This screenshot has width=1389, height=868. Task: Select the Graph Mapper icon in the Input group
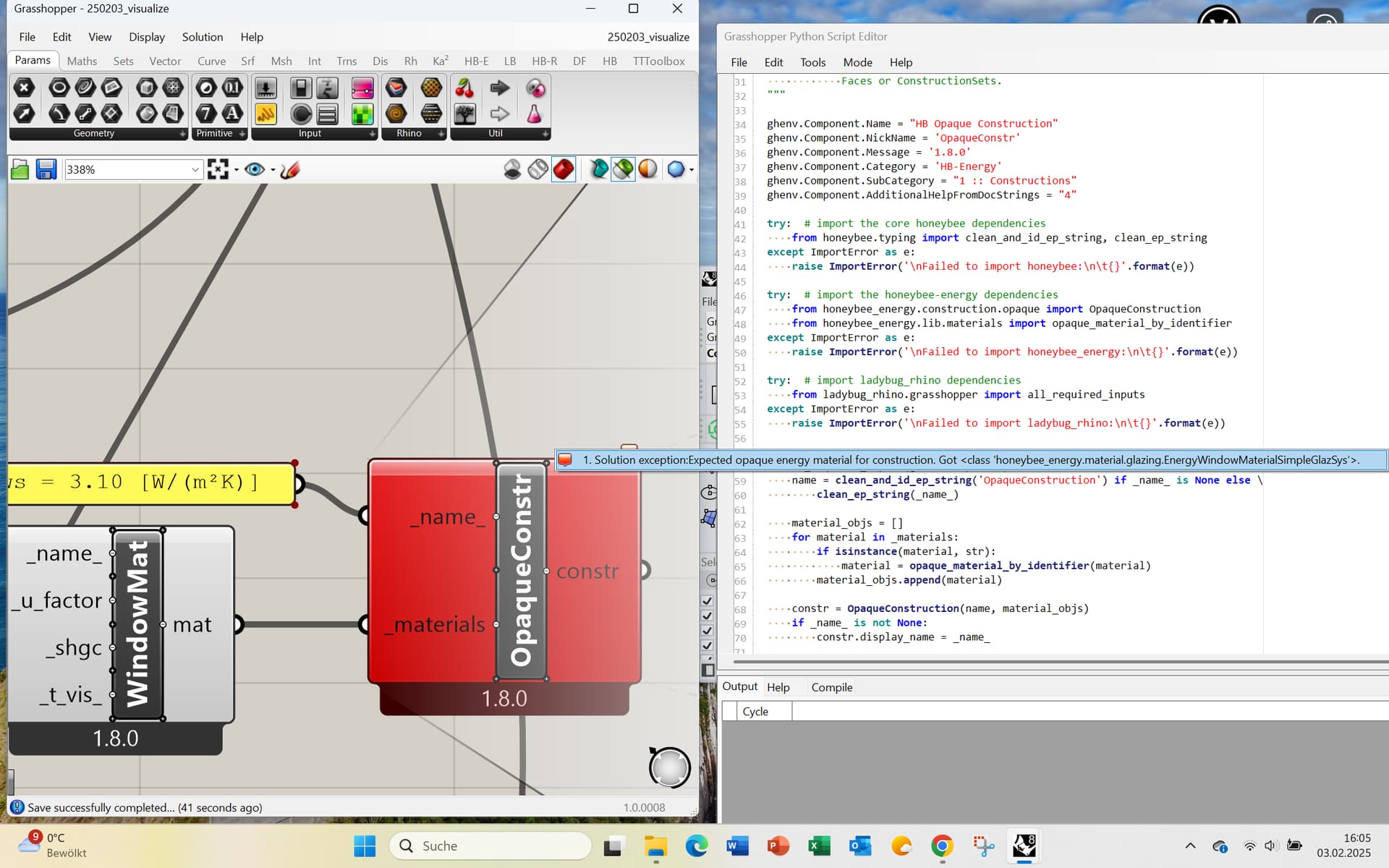click(x=266, y=114)
